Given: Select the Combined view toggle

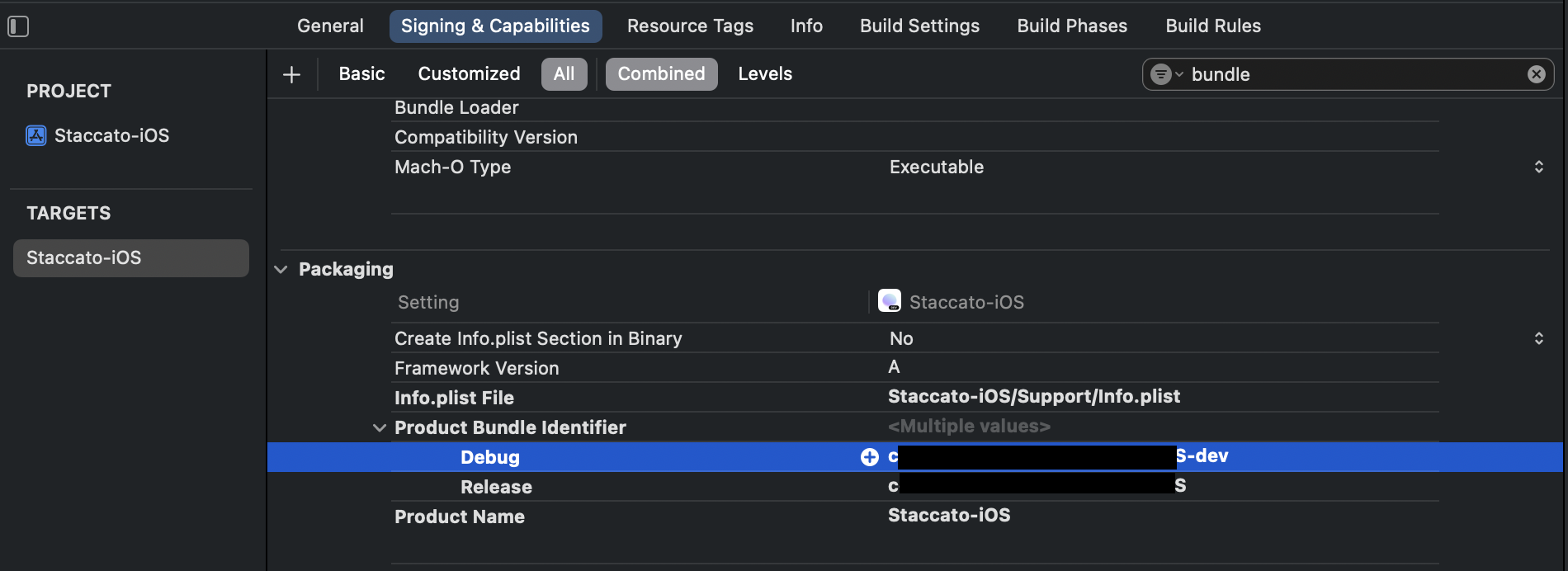Looking at the screenshot, I should (661, 74).
